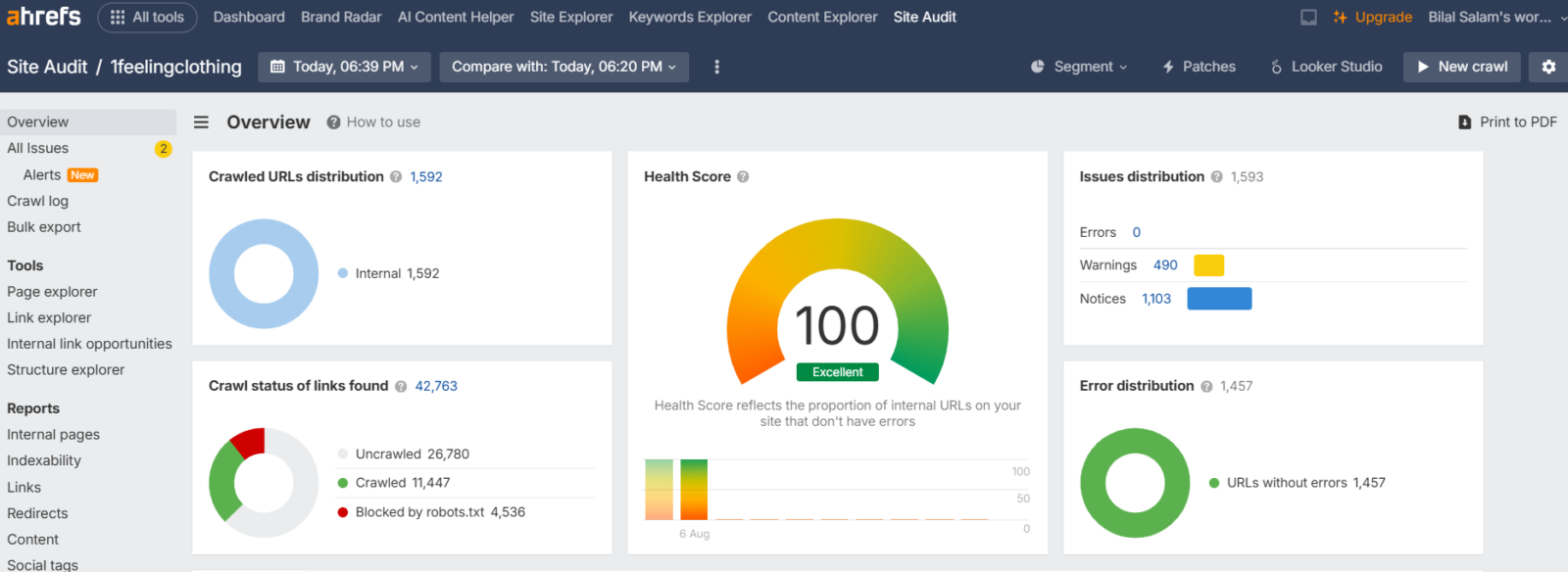Click the 1,592 crawled URLs count
The height and width of the screenshot is (572, 1568).
coord(426,177)
